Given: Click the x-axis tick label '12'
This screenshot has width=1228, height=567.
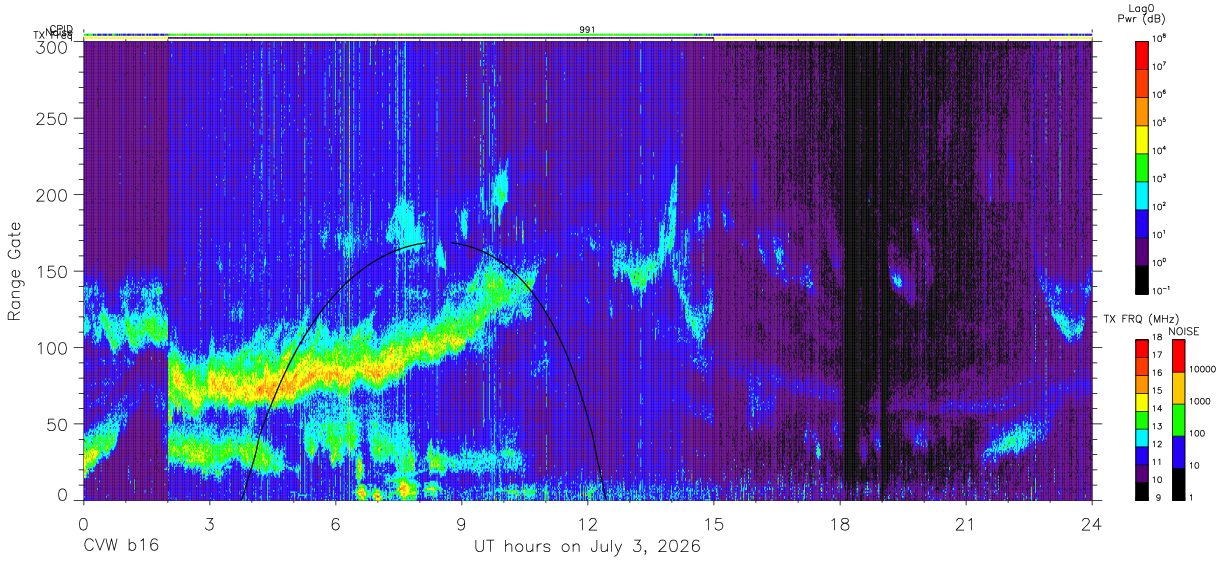Looking at the screenshot, I should [588, 524].
